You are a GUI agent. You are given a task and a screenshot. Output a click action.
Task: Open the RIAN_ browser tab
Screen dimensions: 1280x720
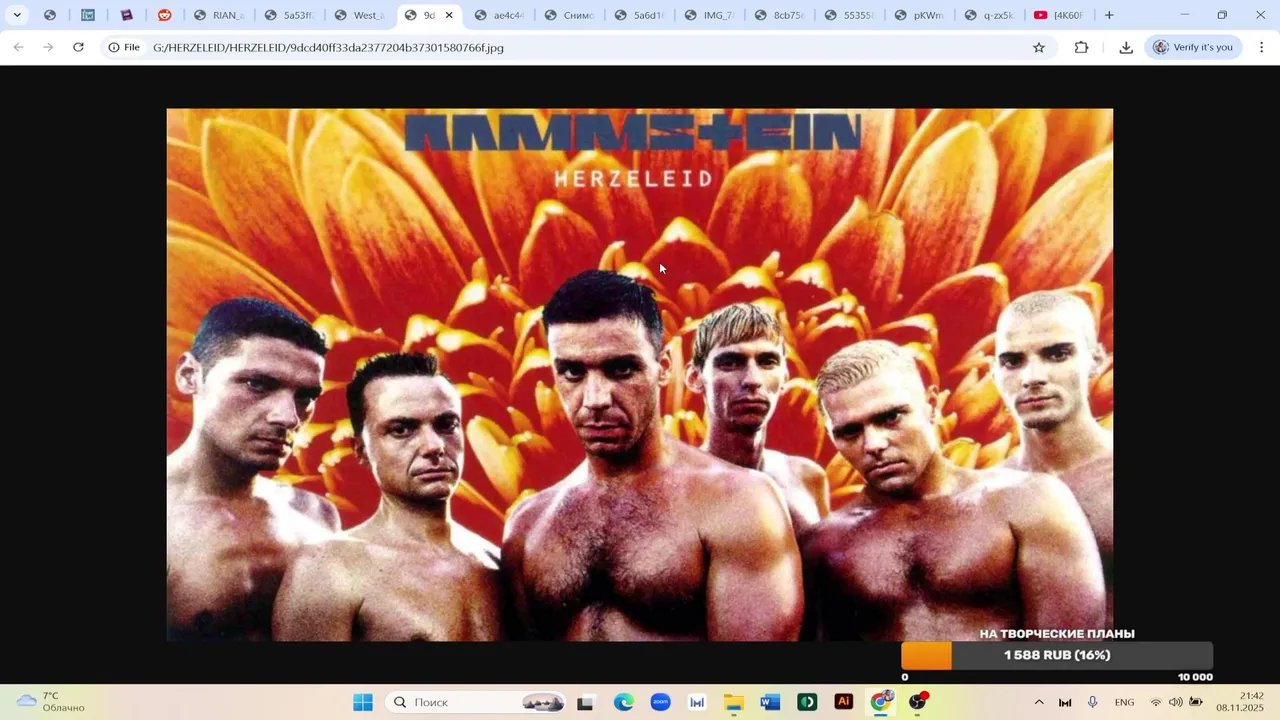click(221, 15)
